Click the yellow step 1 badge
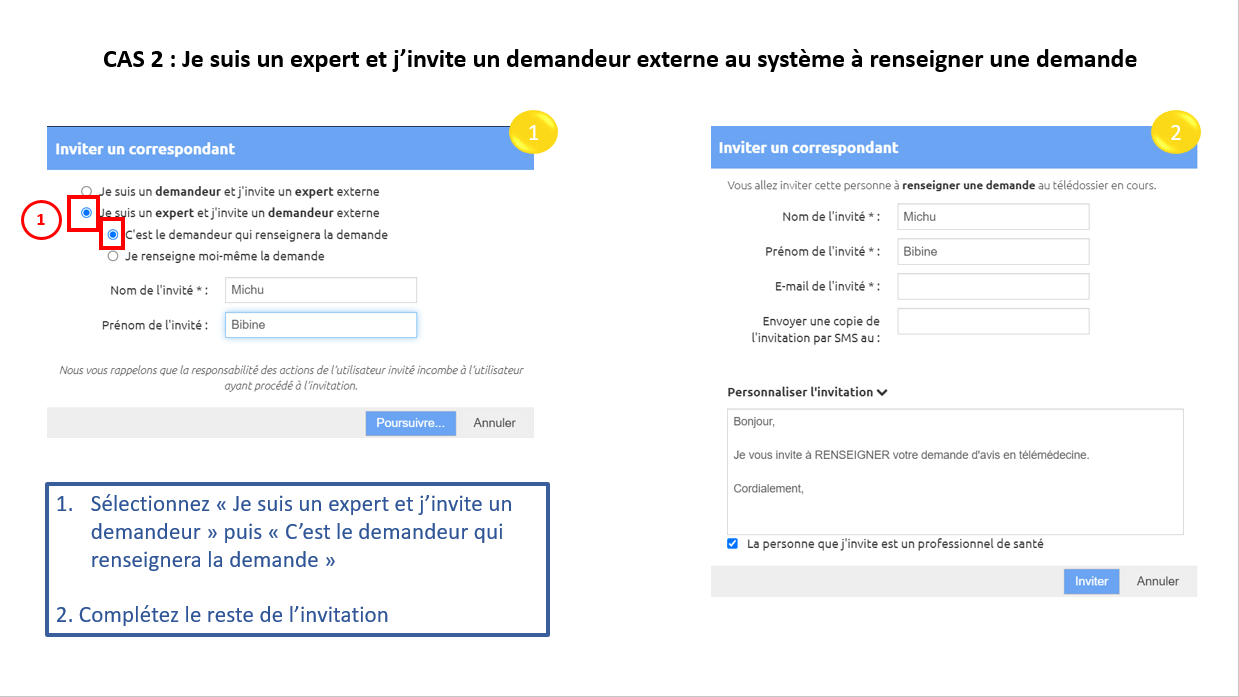This screenshot has width=1239, height=697. point(533,132)
